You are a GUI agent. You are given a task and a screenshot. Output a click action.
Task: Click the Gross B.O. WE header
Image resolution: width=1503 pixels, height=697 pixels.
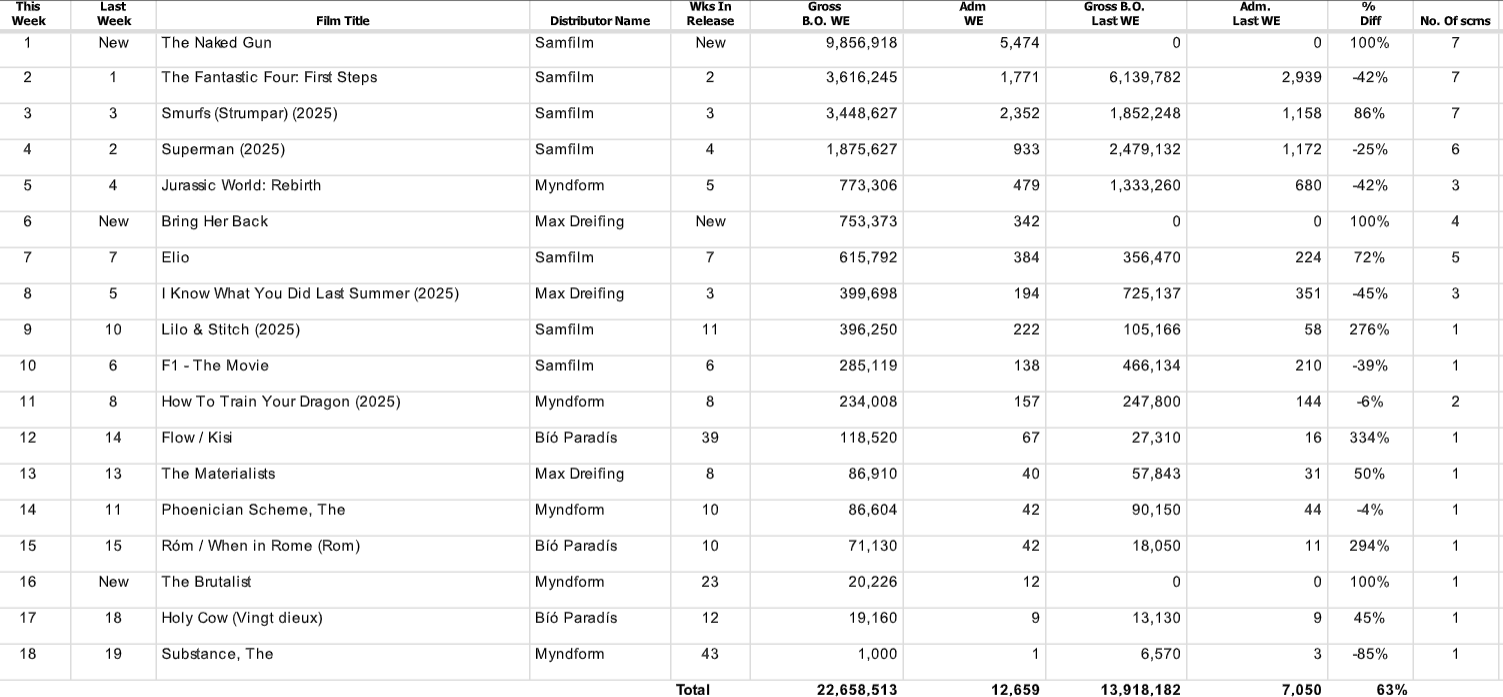point(824,14)
